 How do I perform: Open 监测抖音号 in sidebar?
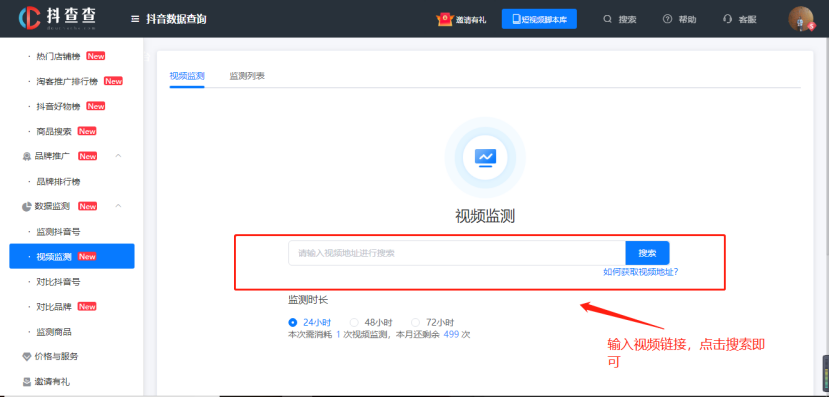coord(58,232)
